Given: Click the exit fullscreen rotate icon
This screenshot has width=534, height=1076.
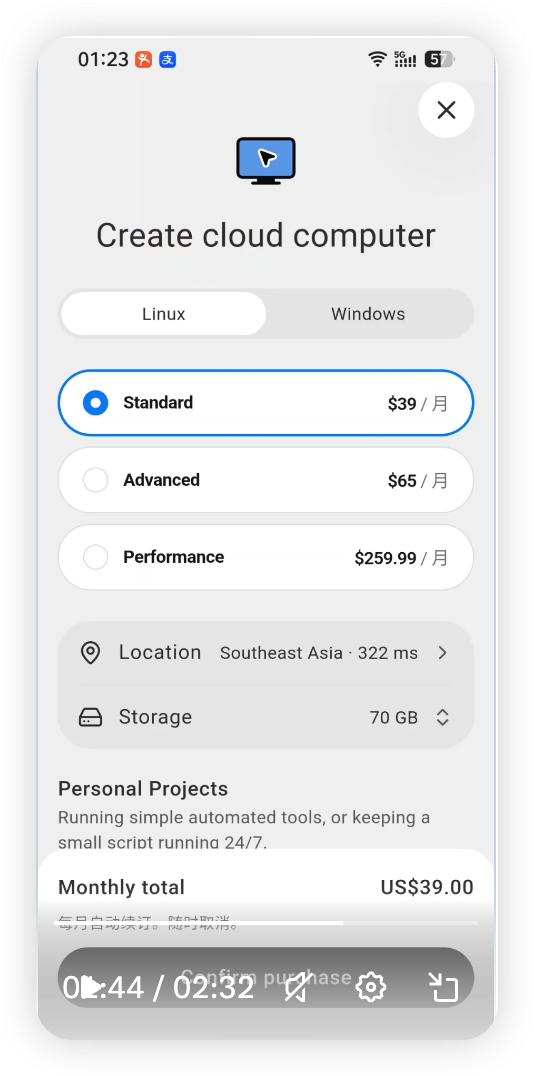Looking at the screenshot, I should click(x=443, y=987).
